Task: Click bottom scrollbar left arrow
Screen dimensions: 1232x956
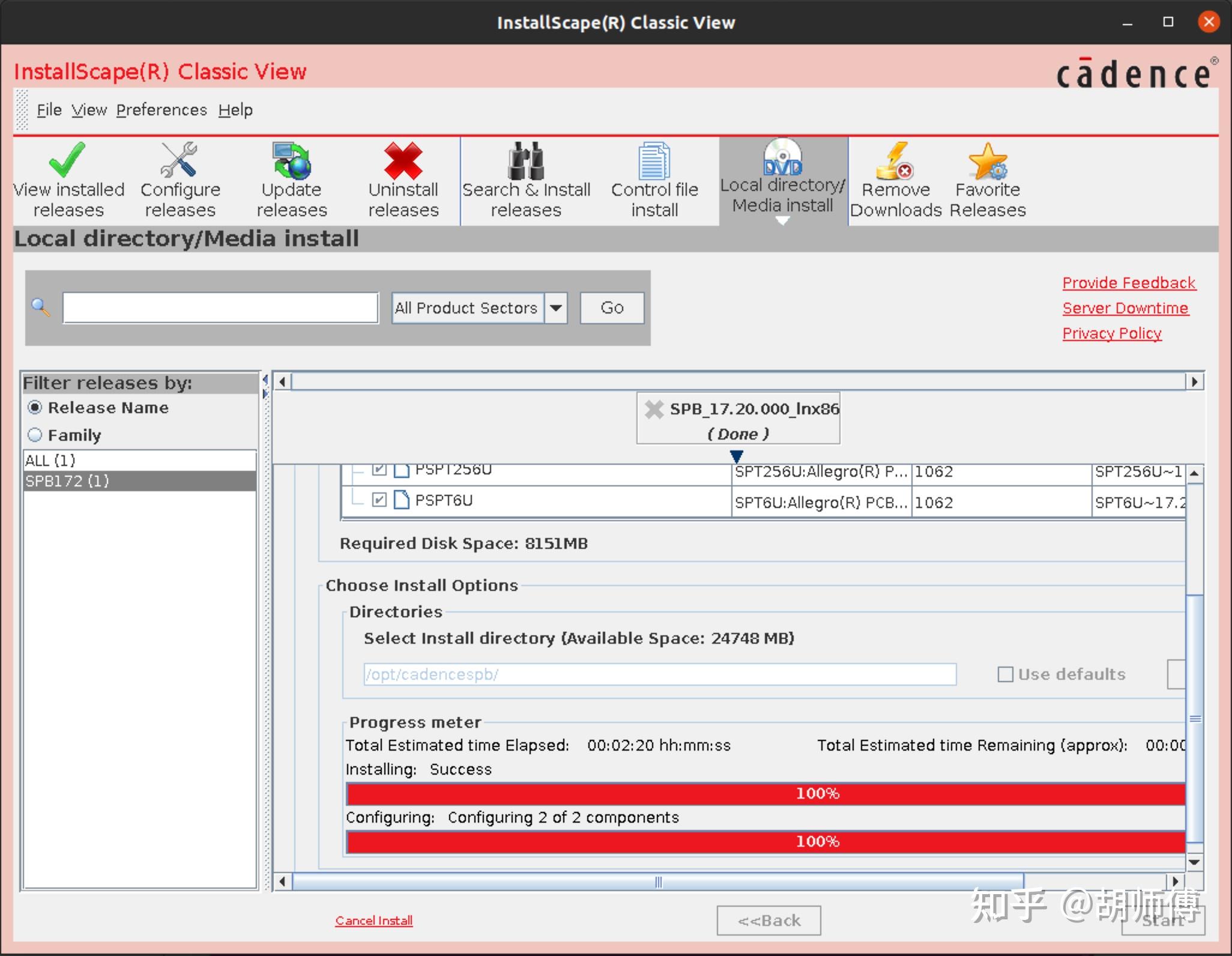Action: pyautogui.click(x=282, y=882)
